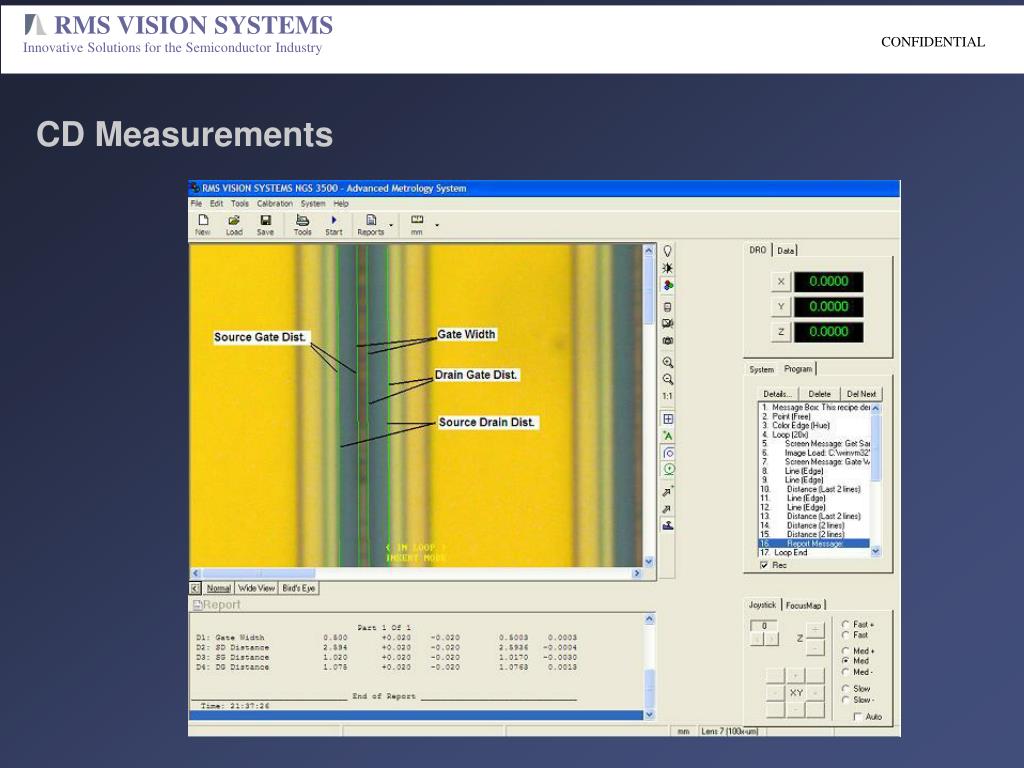Select the Med + speed radio button
The width and height of the screenshot is (1024, 768).
click(x=846, y=651)
